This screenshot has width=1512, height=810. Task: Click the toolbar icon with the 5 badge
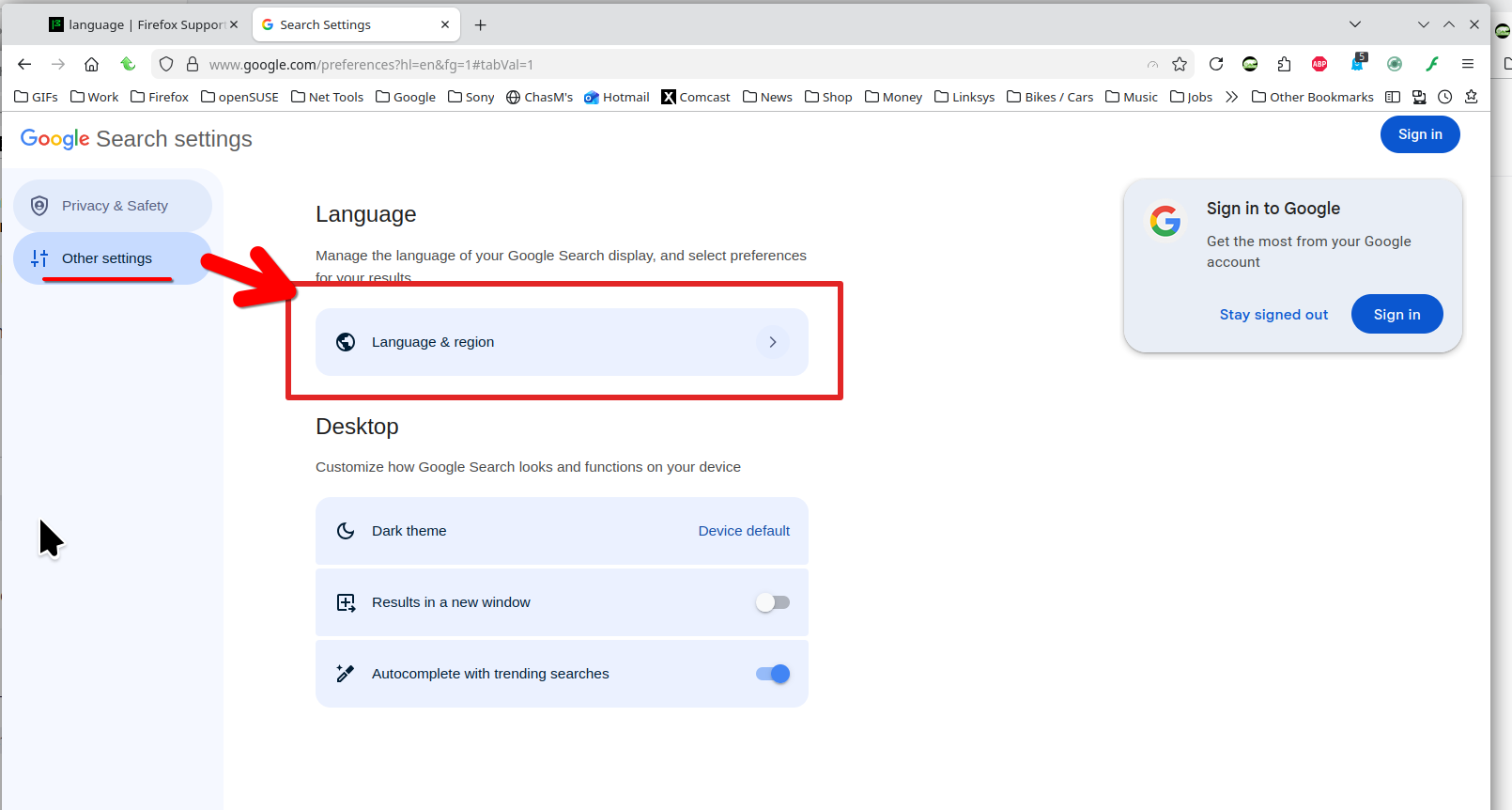(1358, 63)
